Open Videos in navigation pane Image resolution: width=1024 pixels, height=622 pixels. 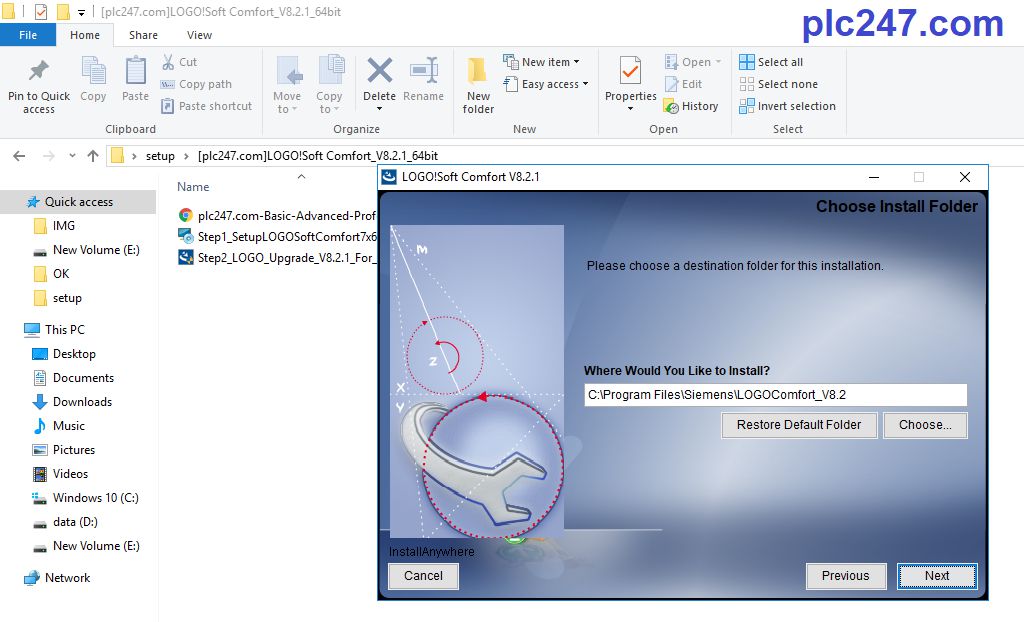[70, 474]
